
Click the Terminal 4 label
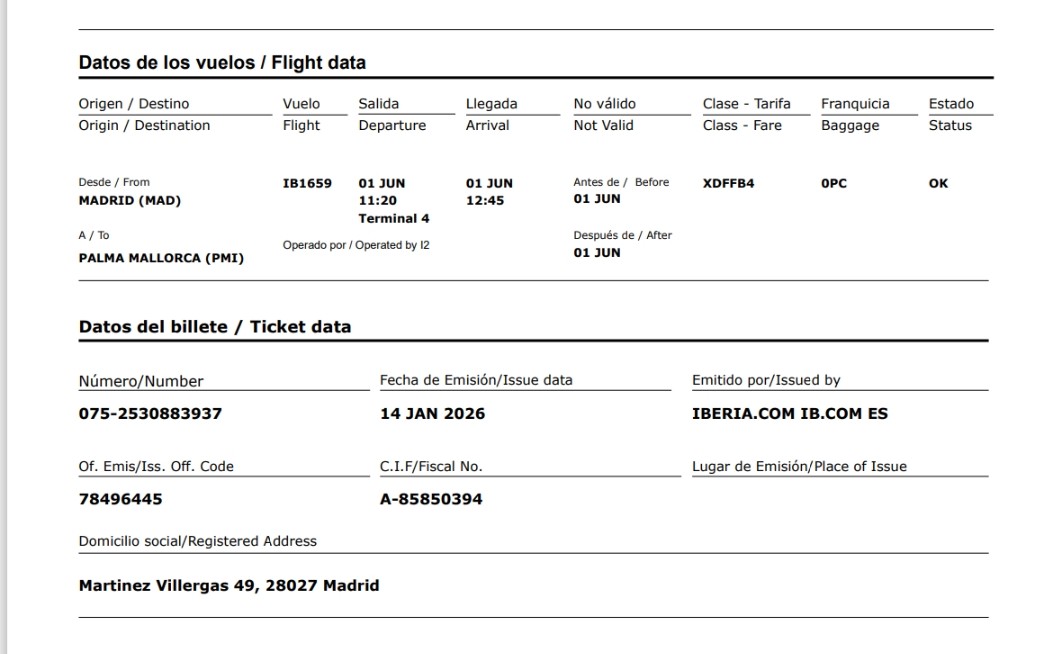click(x=394, y=218)
